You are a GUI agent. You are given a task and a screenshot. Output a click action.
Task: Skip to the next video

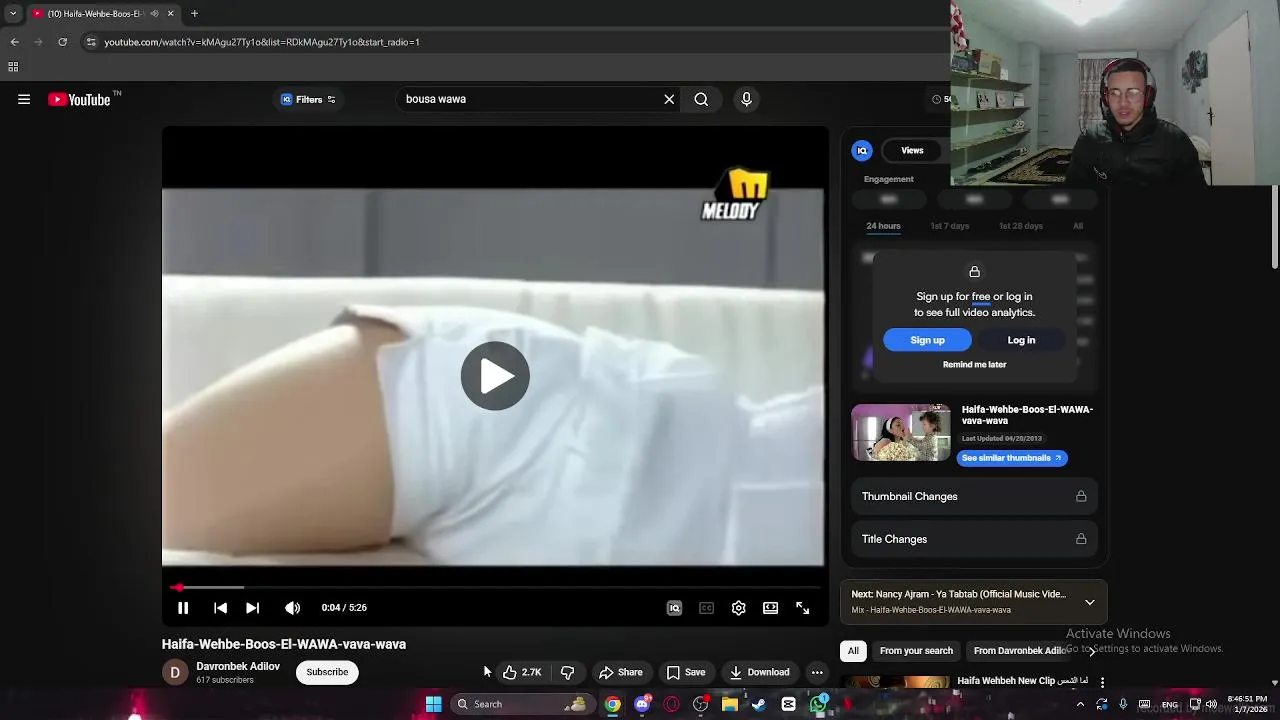pyautogui.click(x=253, y=608)
